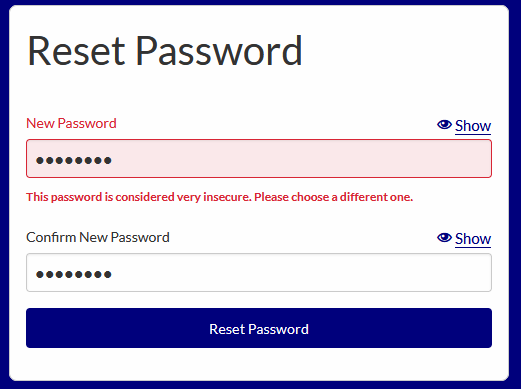Submit with the Reset Password button
Viewport: 521px width, 389px height.
pos(259,328)
